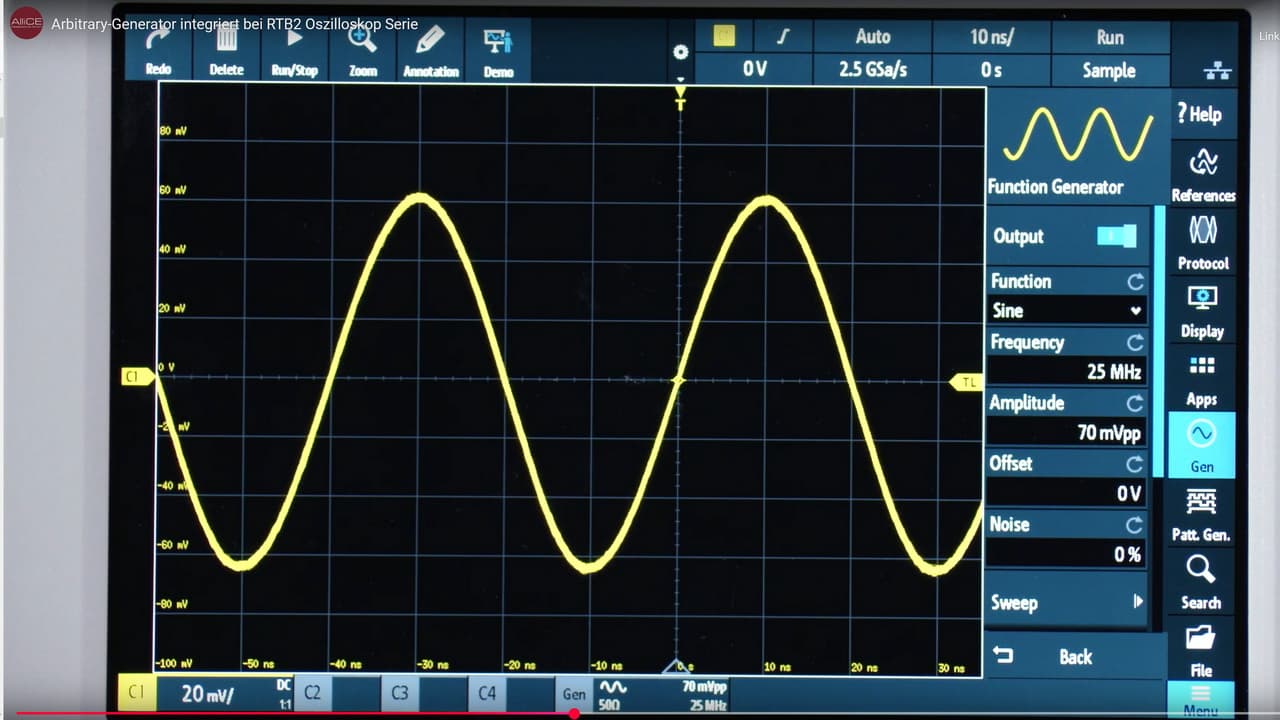
Task: Select the rising edge trigger slope
Action: (x=783, y=37)
